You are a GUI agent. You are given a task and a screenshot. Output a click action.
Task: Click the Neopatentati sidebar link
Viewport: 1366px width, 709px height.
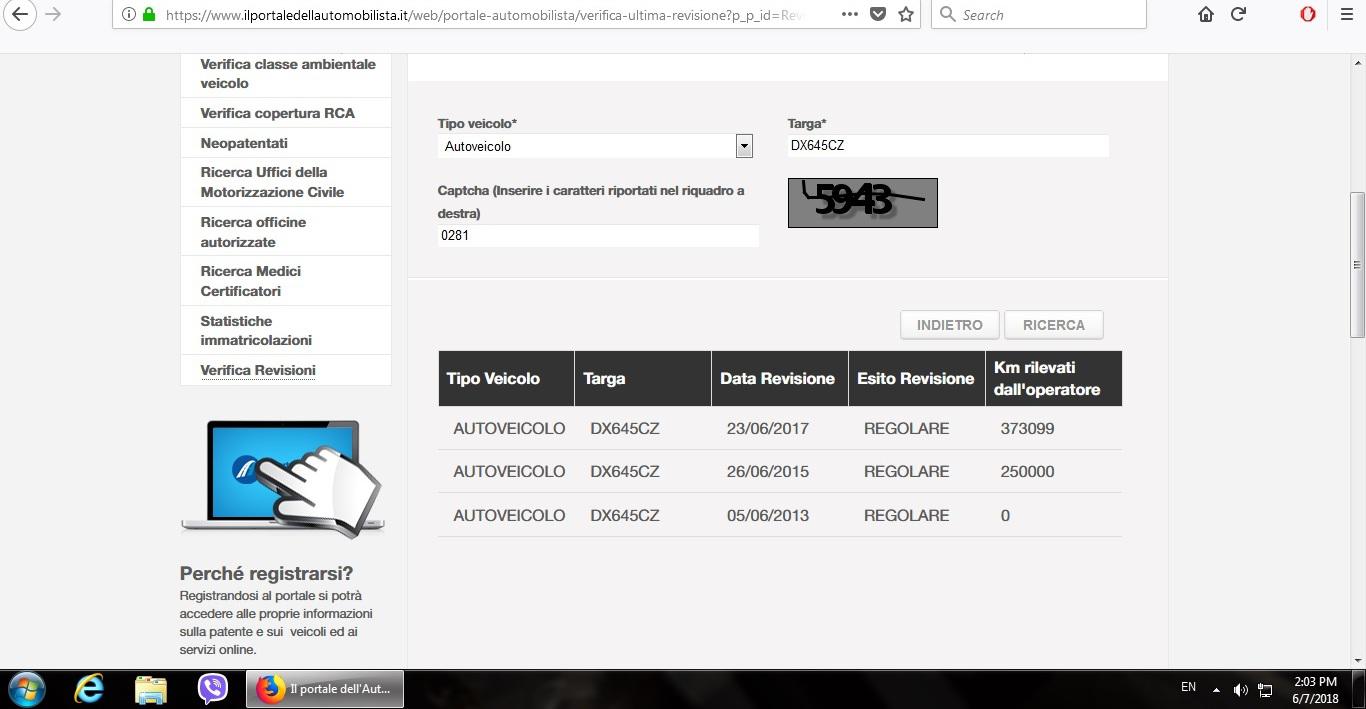pyautogui.click(x=244, y=143)
